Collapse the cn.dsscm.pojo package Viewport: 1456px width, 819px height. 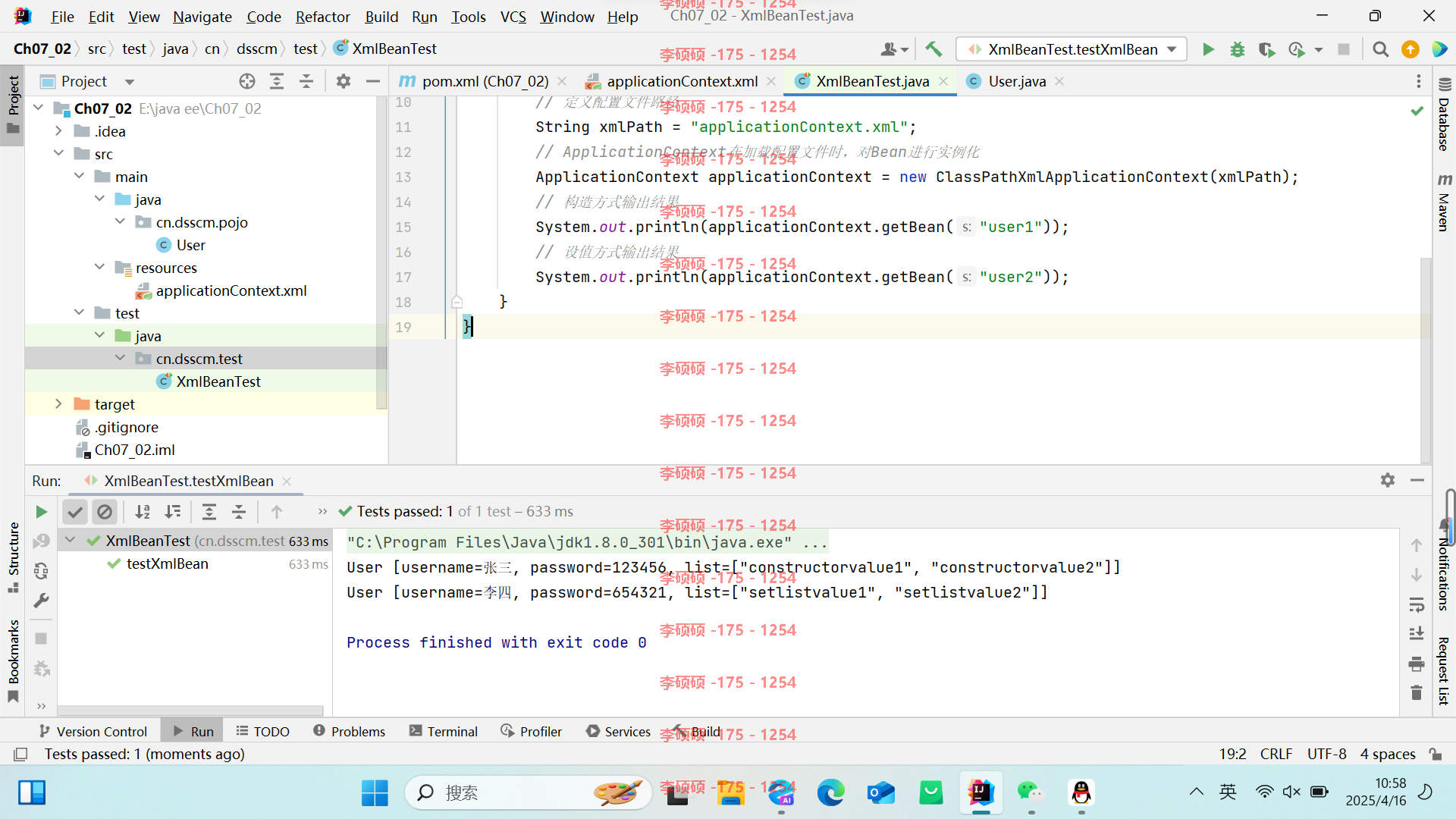121,221
